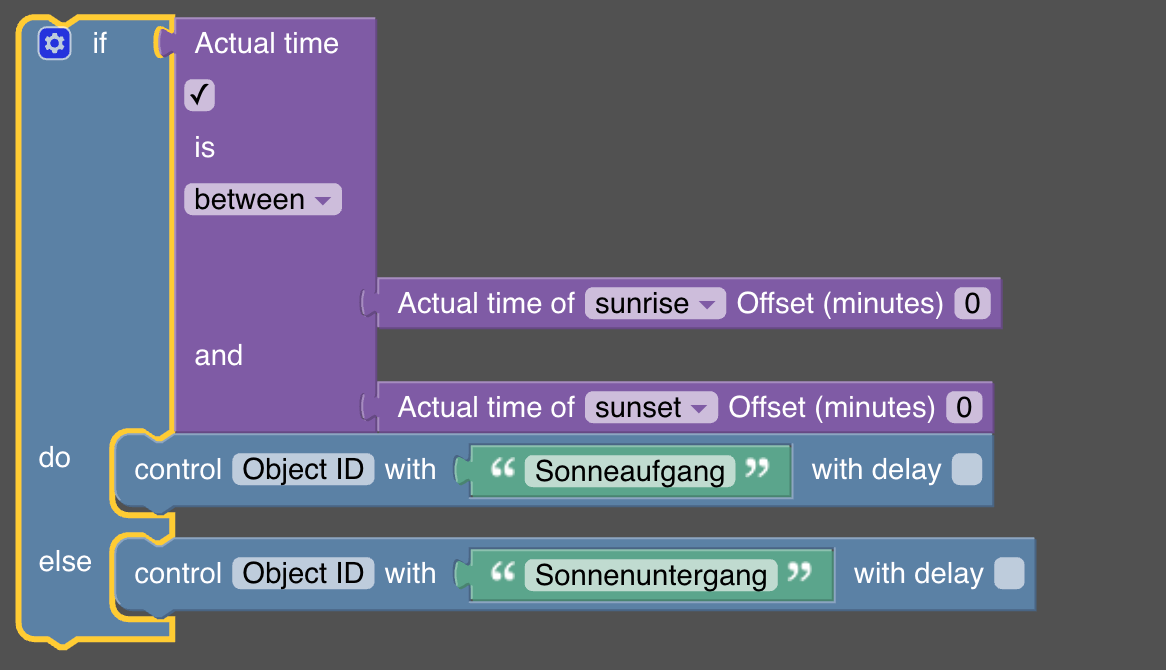
Task: Click closing quote icon of Sonnenuntergang block
Action: tap(799, 573)
